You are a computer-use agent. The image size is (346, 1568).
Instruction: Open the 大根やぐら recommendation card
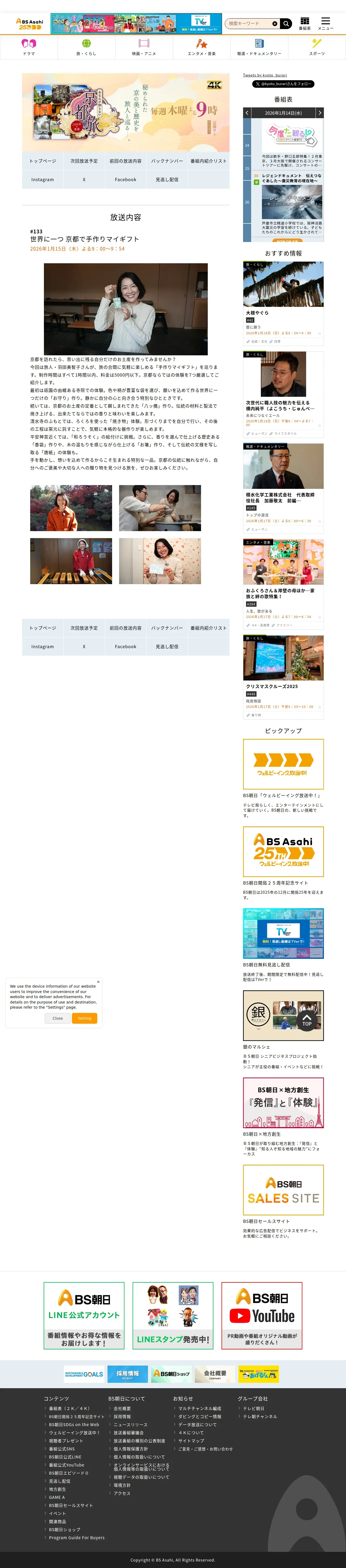(283, 303)
